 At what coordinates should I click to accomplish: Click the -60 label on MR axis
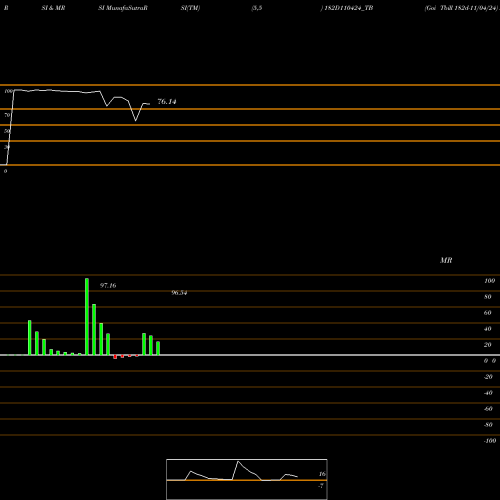click(x=488, y=409)
